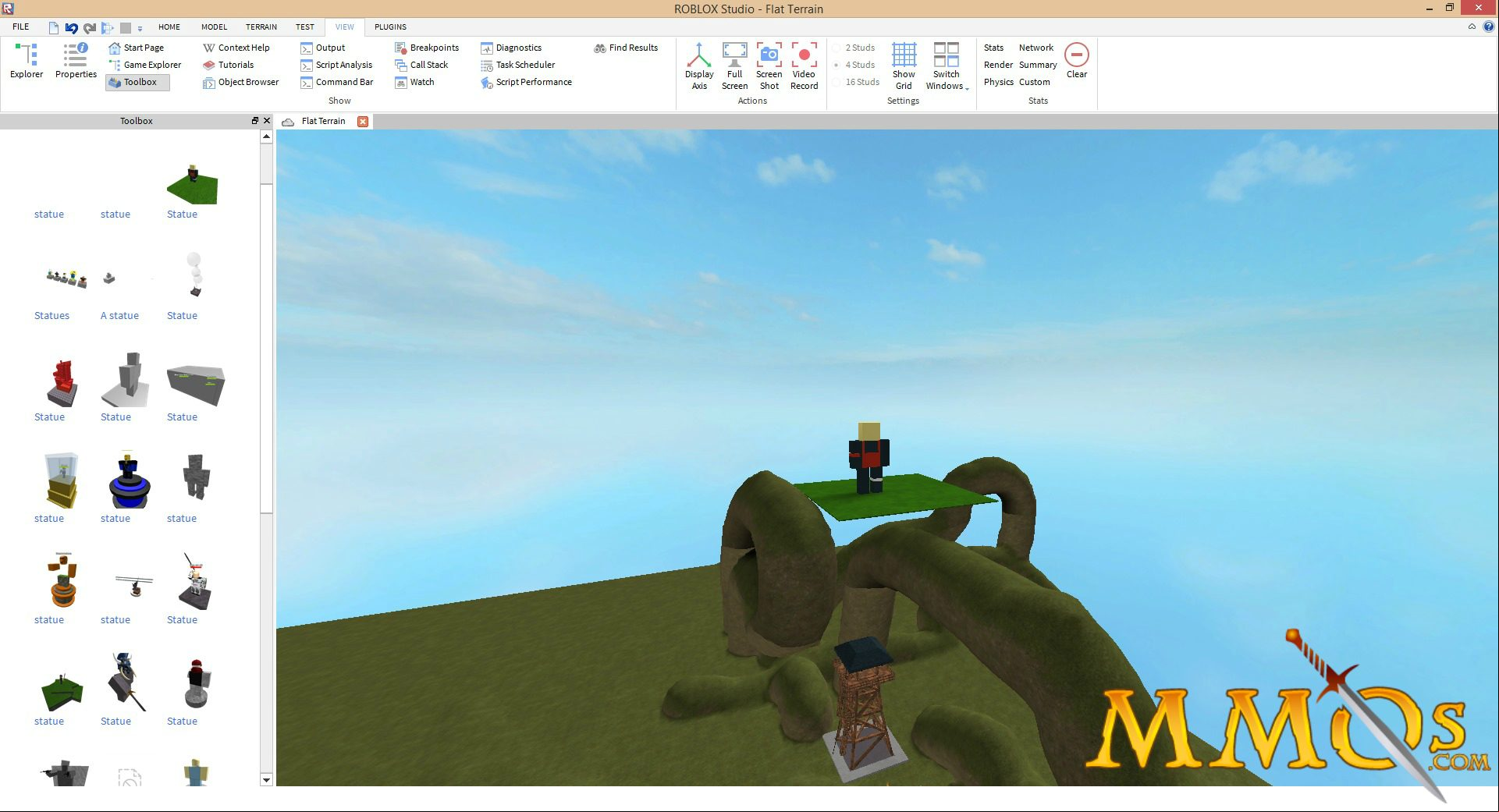The height and width of the screenshot is (812, 1499).
Task: Show Custom stats
Action: coord(1034,82)
